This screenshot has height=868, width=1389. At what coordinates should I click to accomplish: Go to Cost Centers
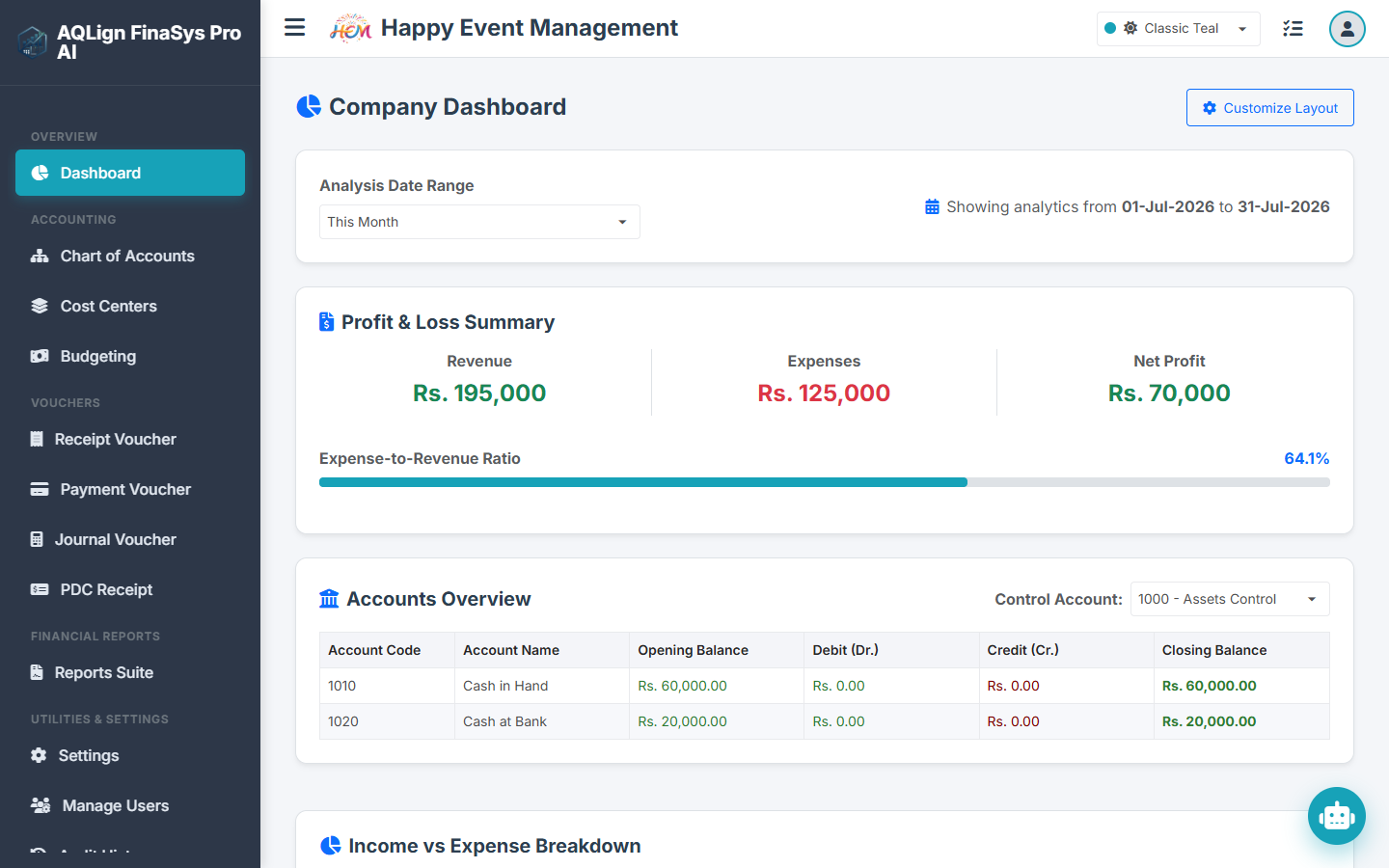(x=130, y=306)
